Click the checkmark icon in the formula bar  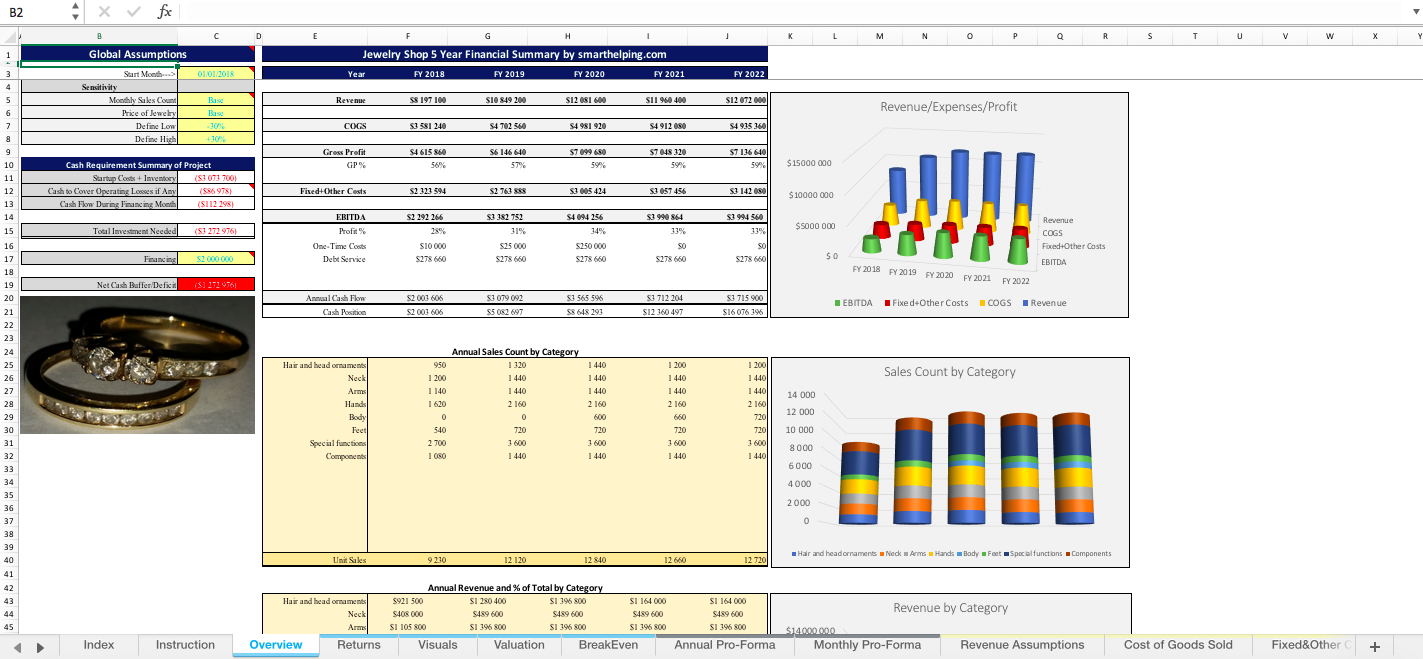coord(132,12)
